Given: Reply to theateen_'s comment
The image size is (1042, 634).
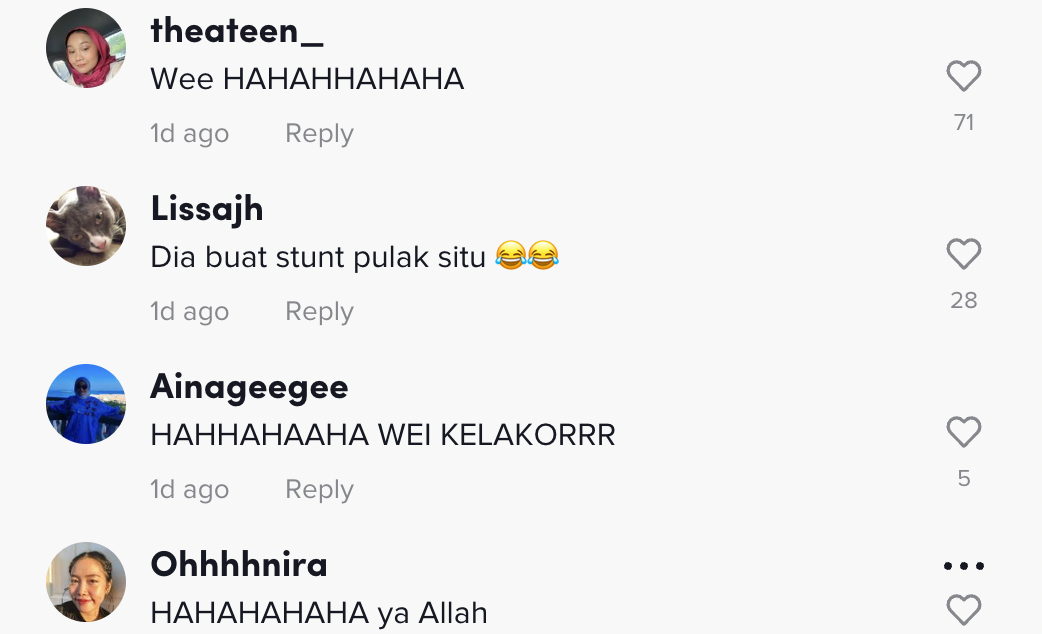Looking at the screenshot, I should pos(320,134).
